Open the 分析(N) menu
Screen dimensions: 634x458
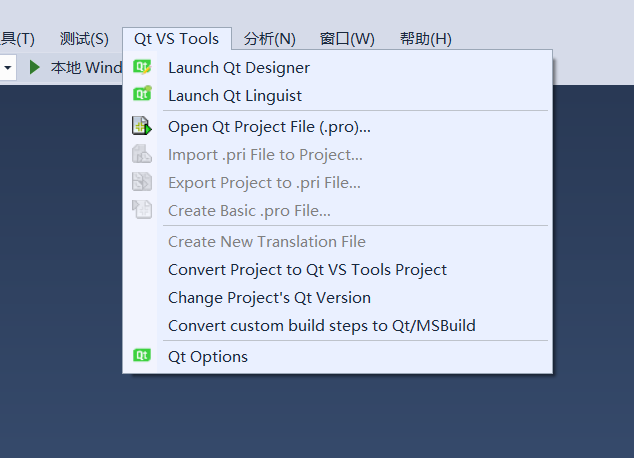click(x=270, y=39)
